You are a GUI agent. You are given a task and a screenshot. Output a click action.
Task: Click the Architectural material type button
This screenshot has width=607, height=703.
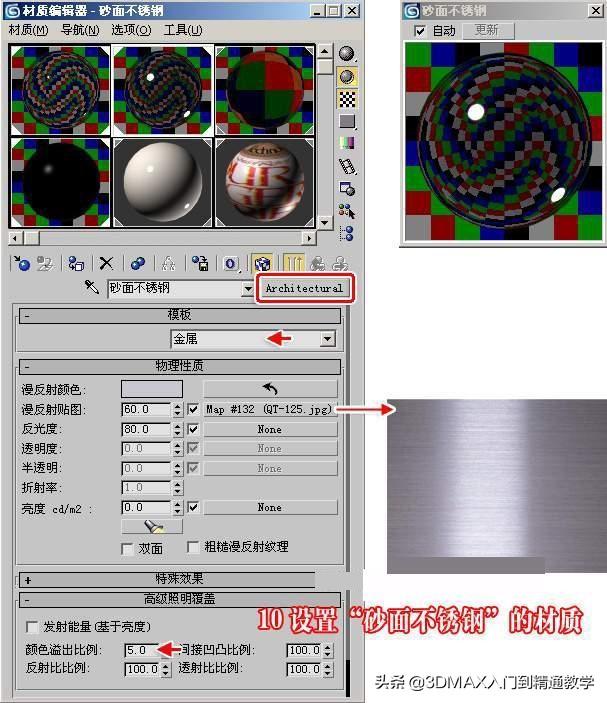point(304,288)
